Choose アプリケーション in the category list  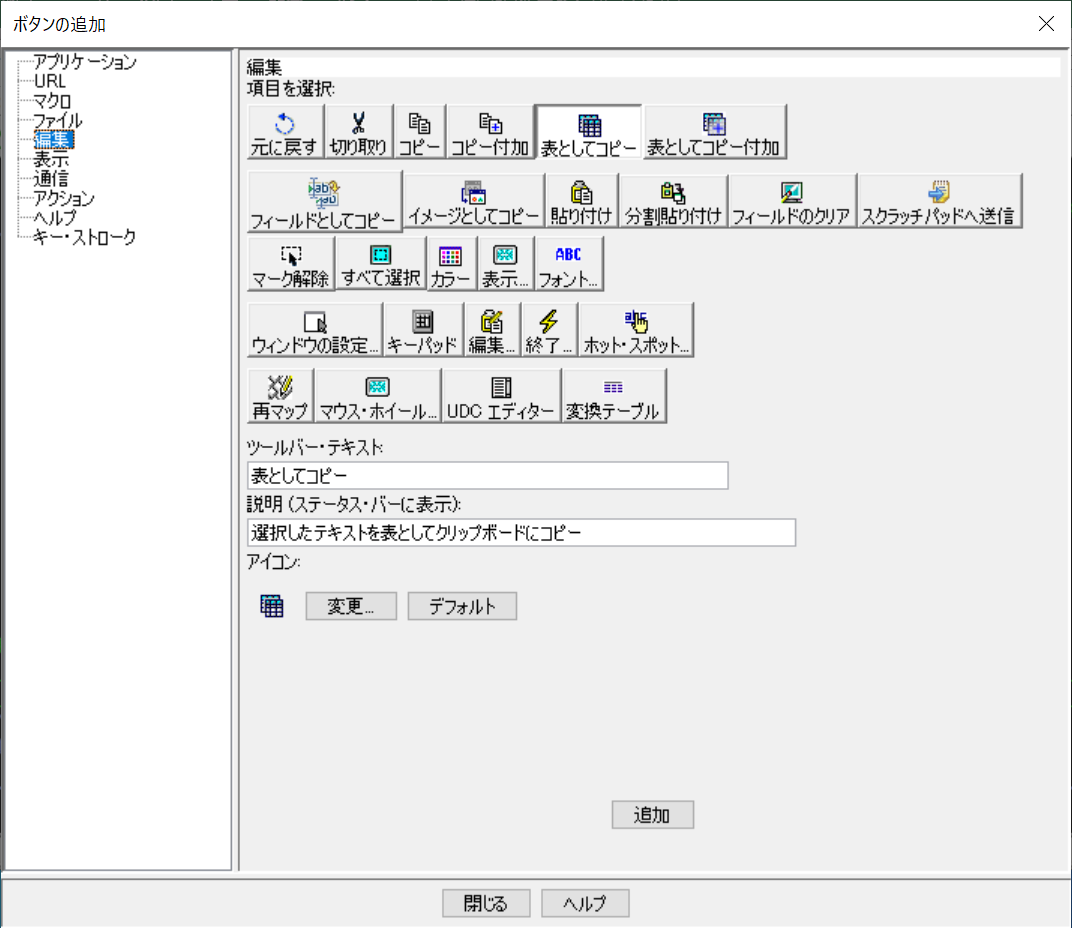[85, 62]
